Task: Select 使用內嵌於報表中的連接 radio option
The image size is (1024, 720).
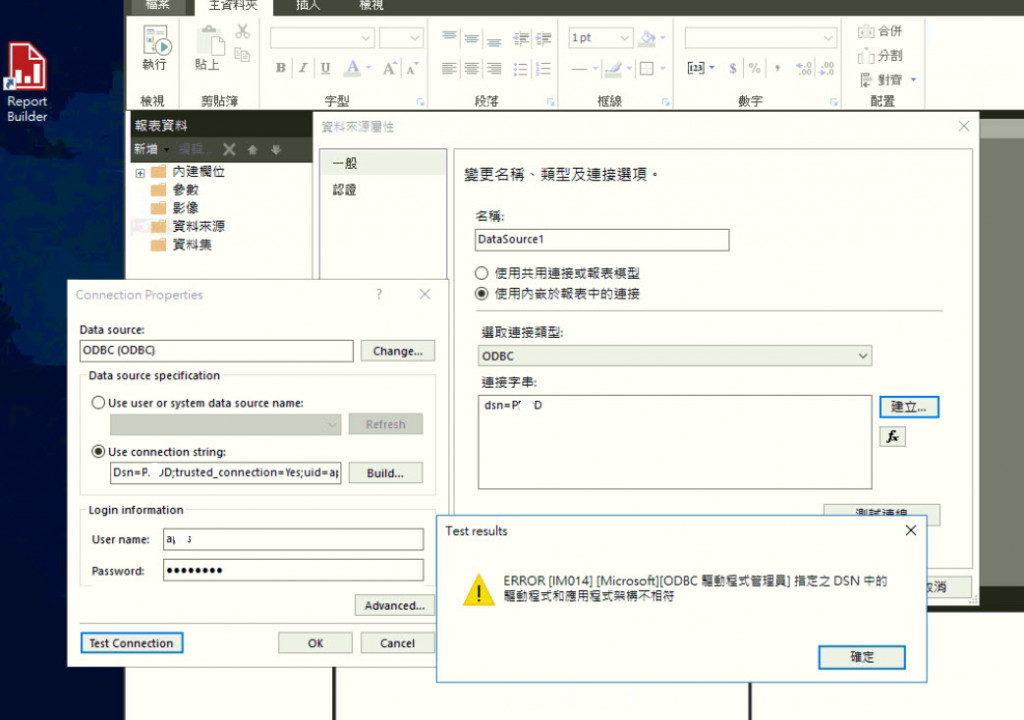Action: click(x=481, y=293)
